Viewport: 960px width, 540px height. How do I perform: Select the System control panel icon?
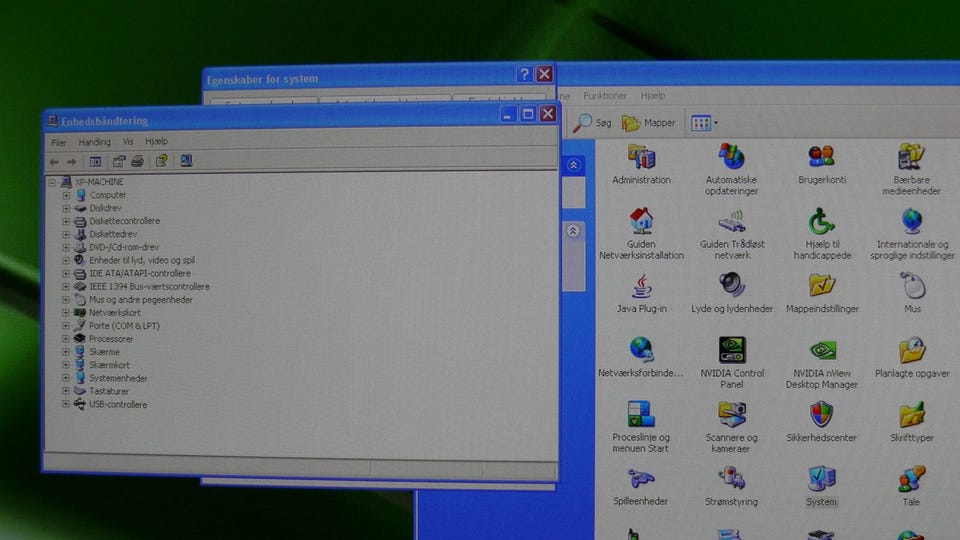pos(821,479)
